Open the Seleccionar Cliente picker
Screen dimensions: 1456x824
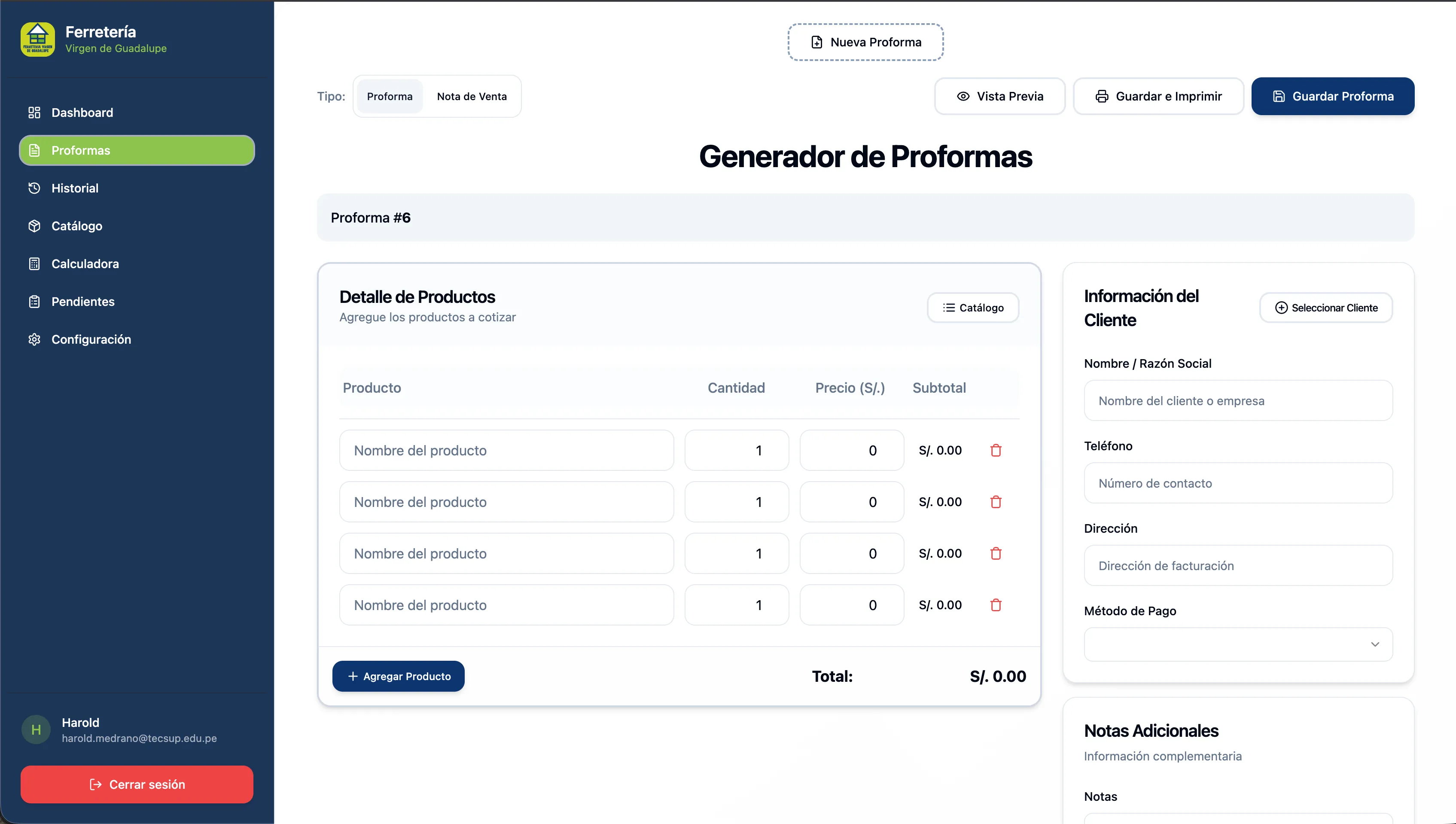tap(1325, 308)
